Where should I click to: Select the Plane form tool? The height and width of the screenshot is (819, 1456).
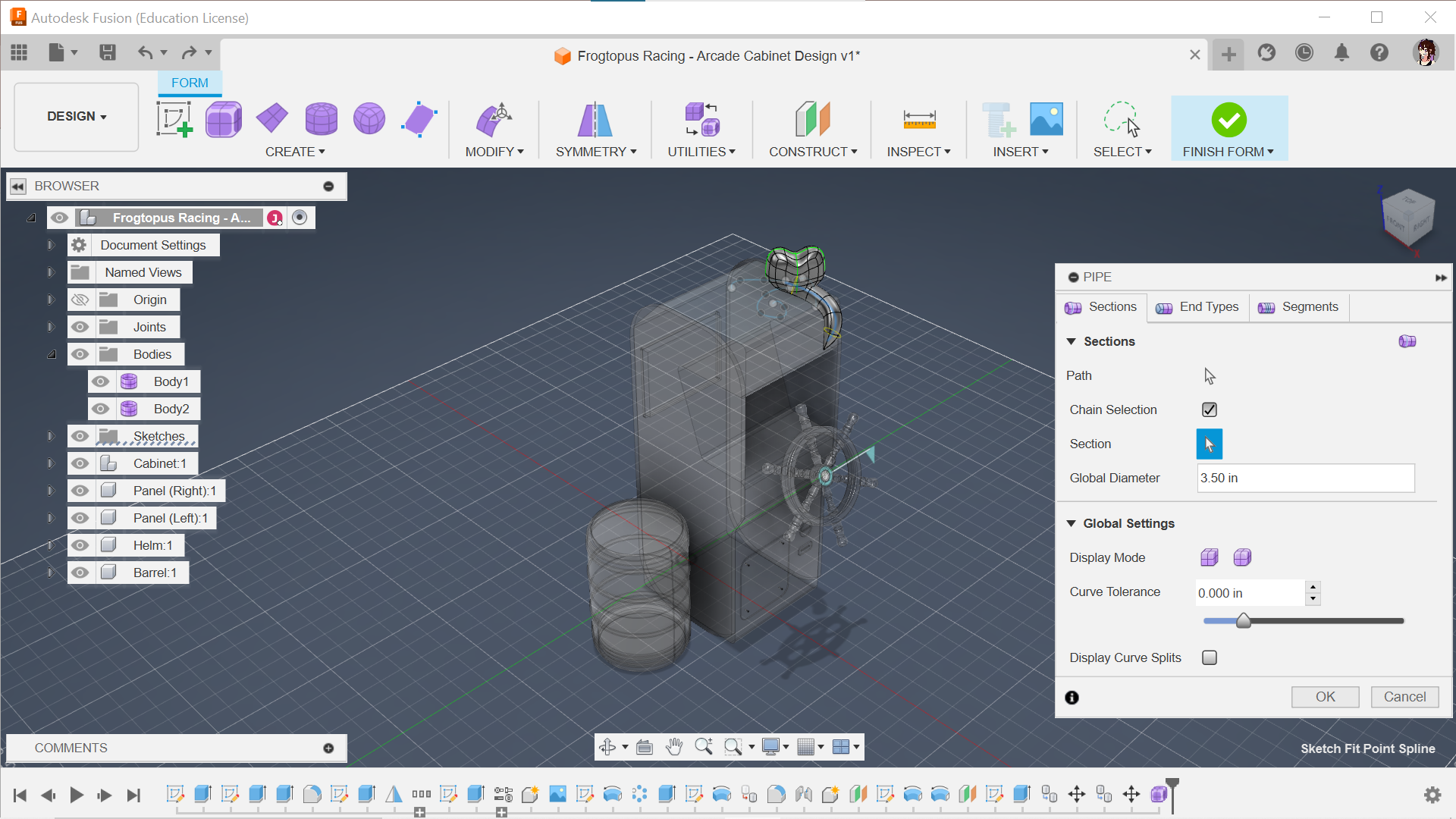272,118
